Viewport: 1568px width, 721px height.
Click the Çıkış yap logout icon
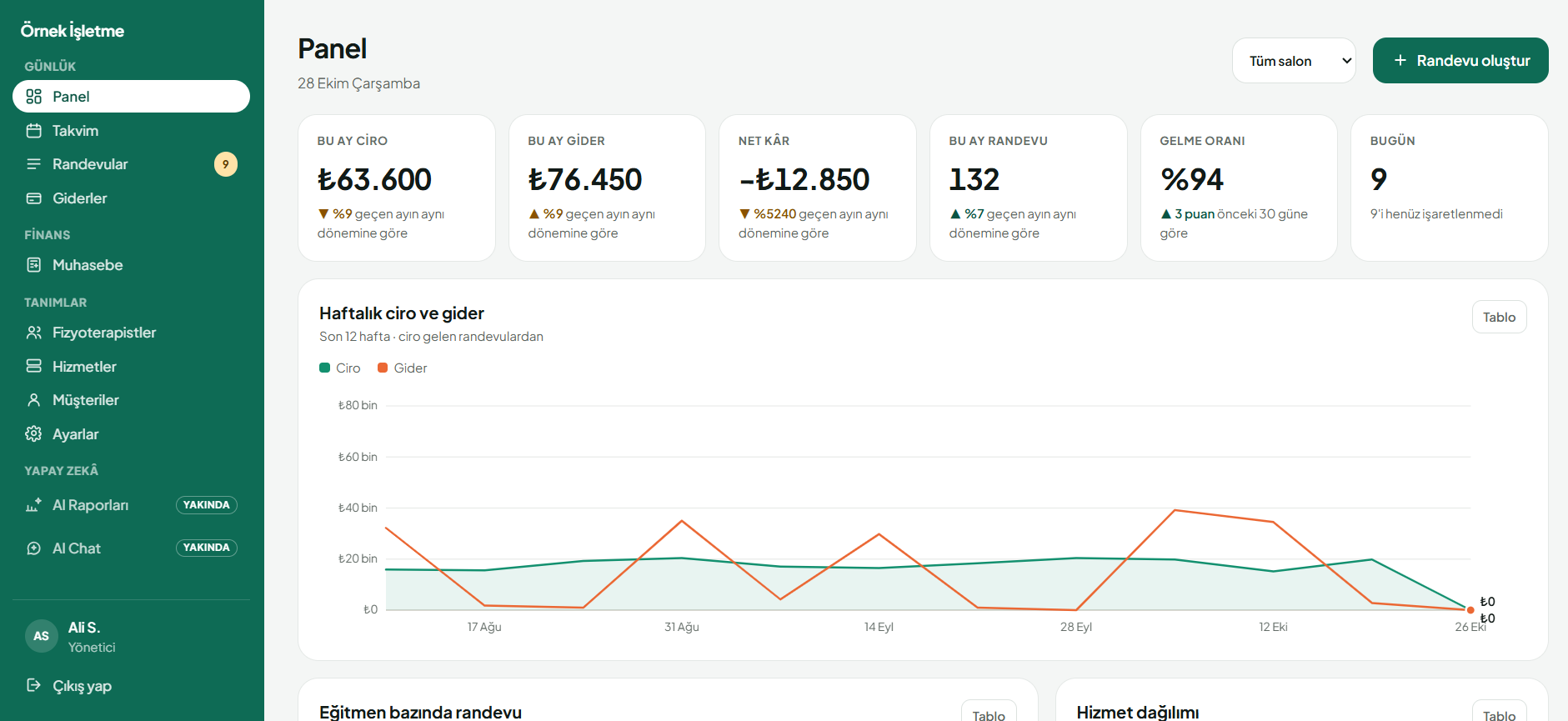(x=34, y=685)
